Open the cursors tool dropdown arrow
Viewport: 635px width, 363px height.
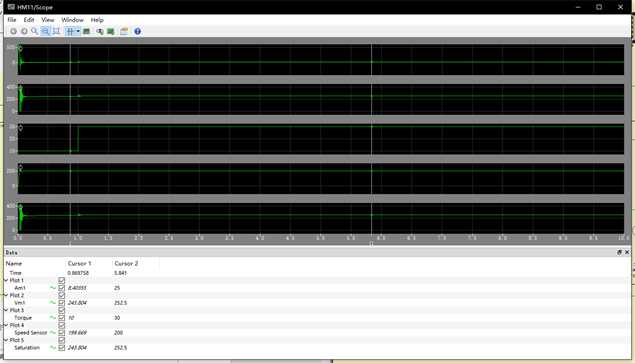(x=78, y=31)
